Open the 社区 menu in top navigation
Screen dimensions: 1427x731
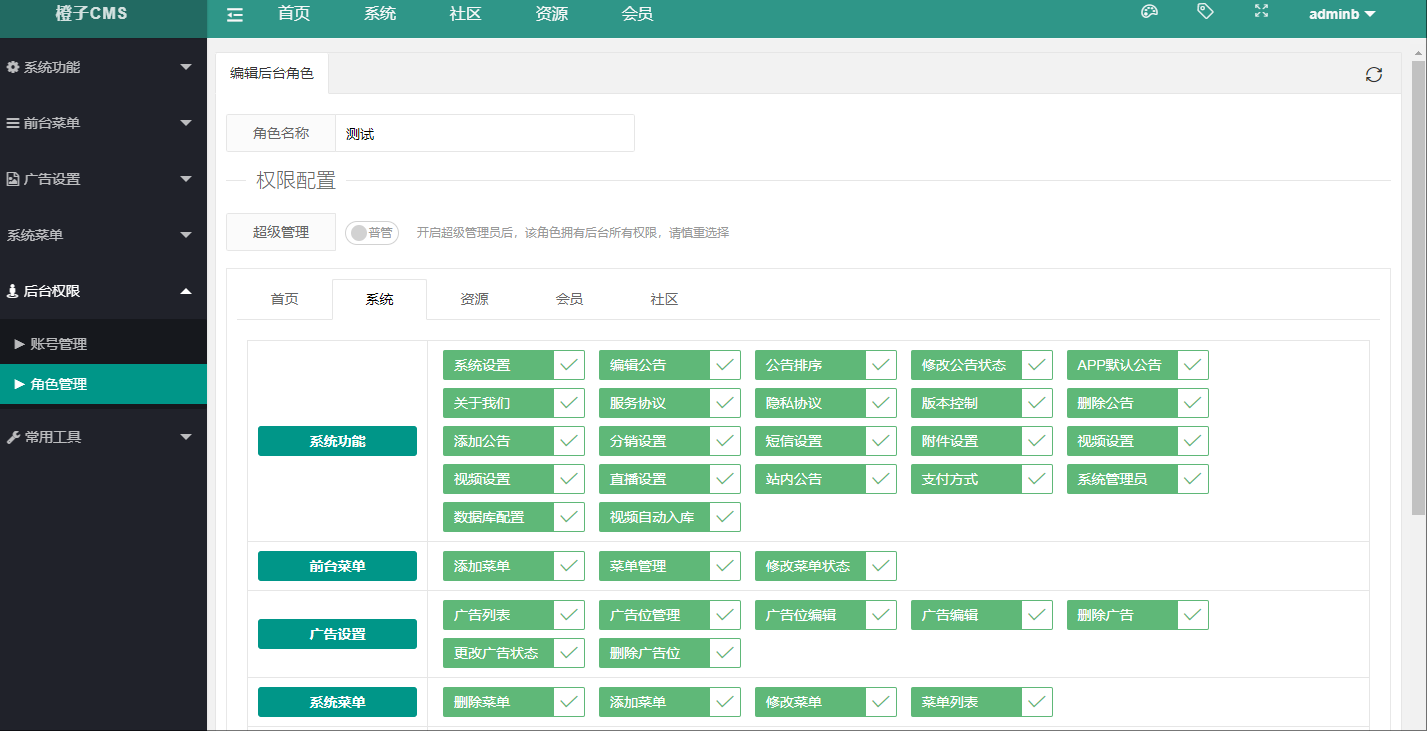tap(464, 14)
